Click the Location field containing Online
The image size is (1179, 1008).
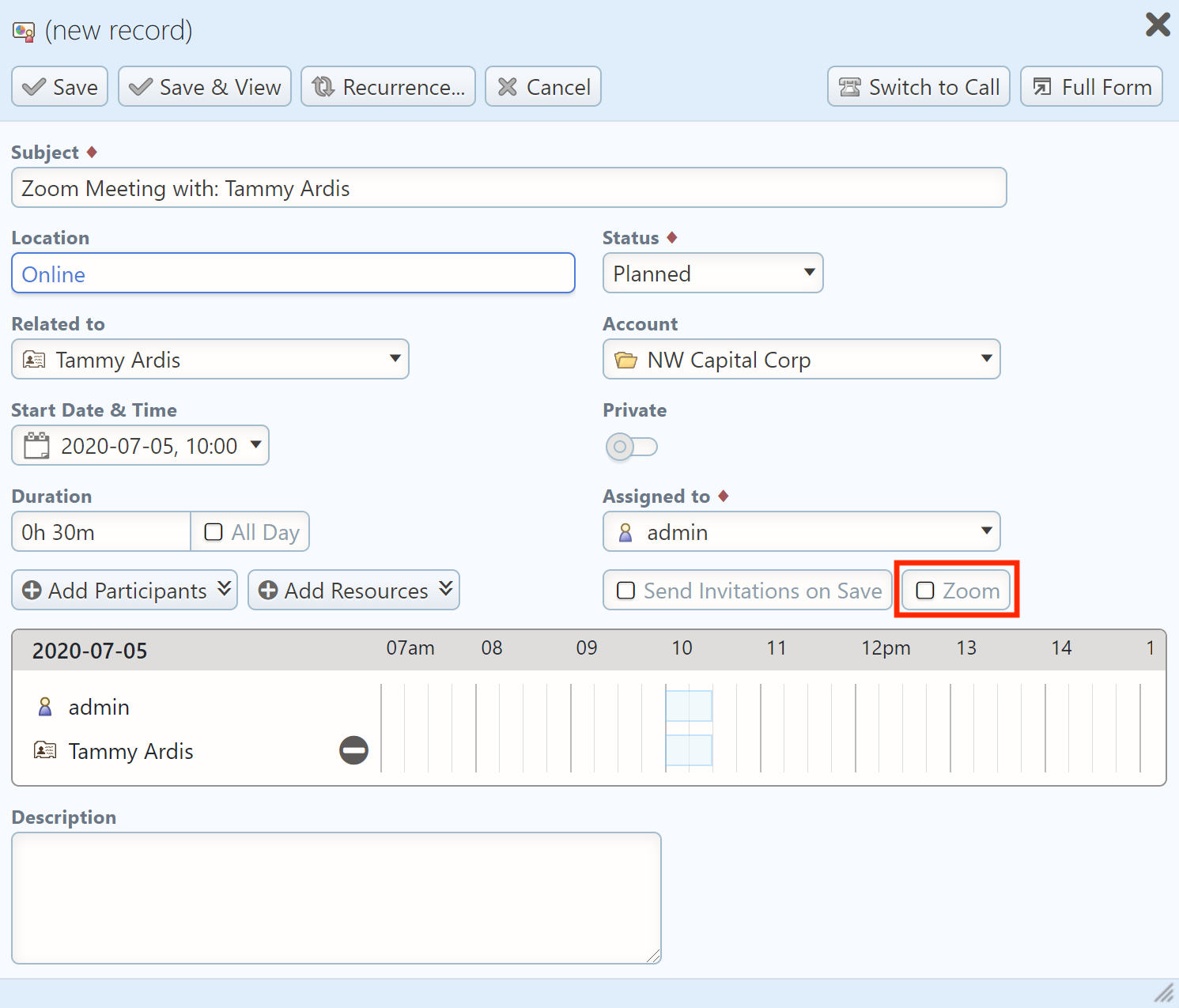[x=293, y=273]
